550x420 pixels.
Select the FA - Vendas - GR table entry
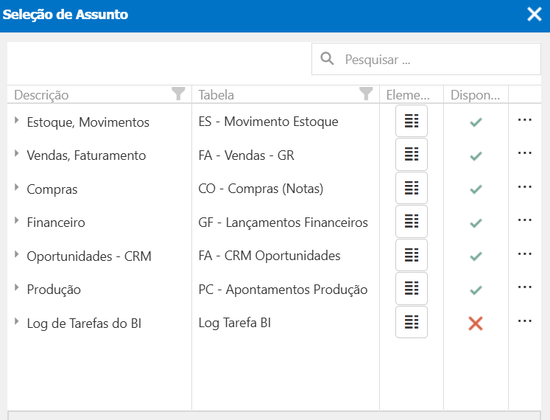coord(246,155)
